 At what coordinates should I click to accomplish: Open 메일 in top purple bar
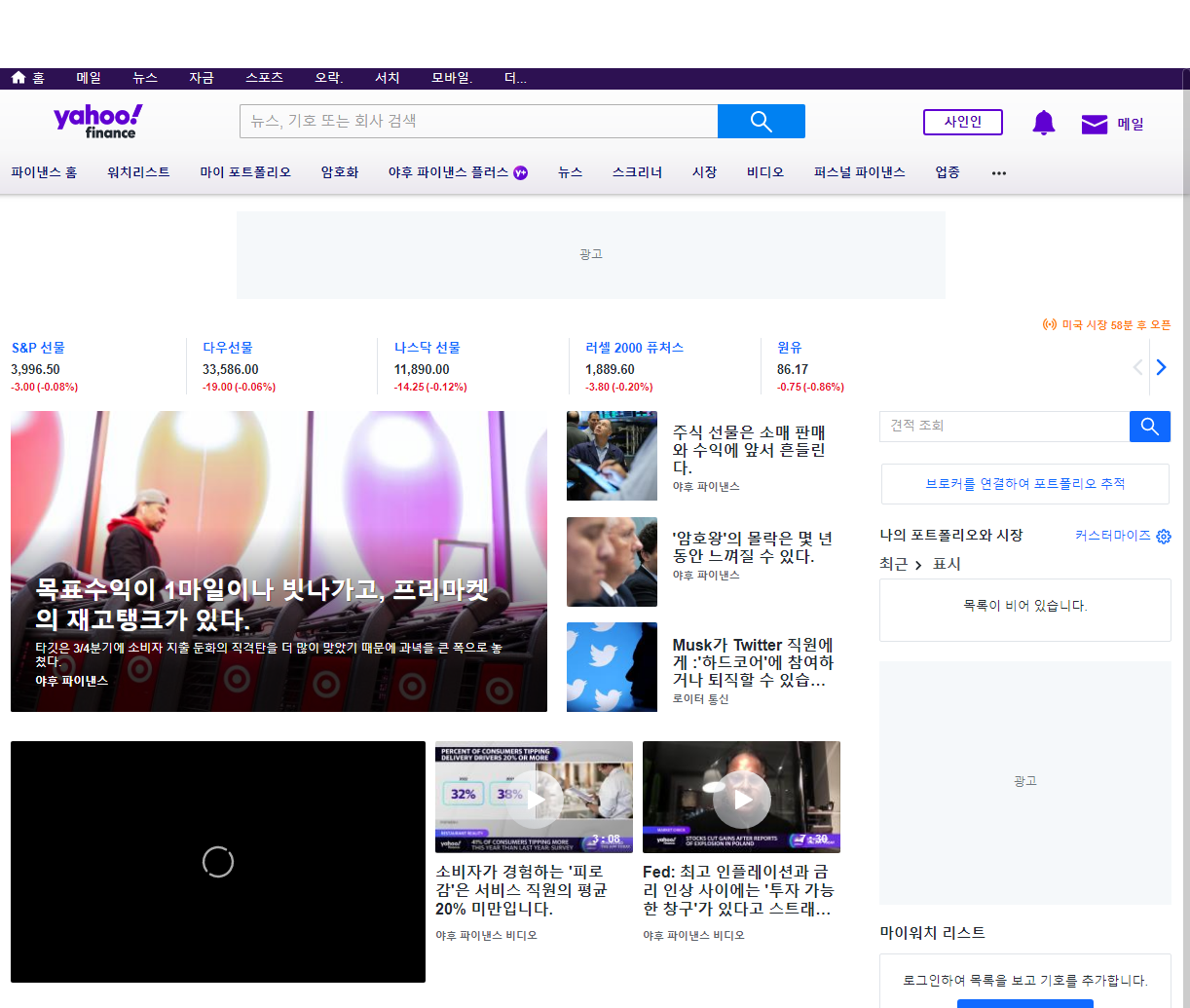(x=89, y=78)
